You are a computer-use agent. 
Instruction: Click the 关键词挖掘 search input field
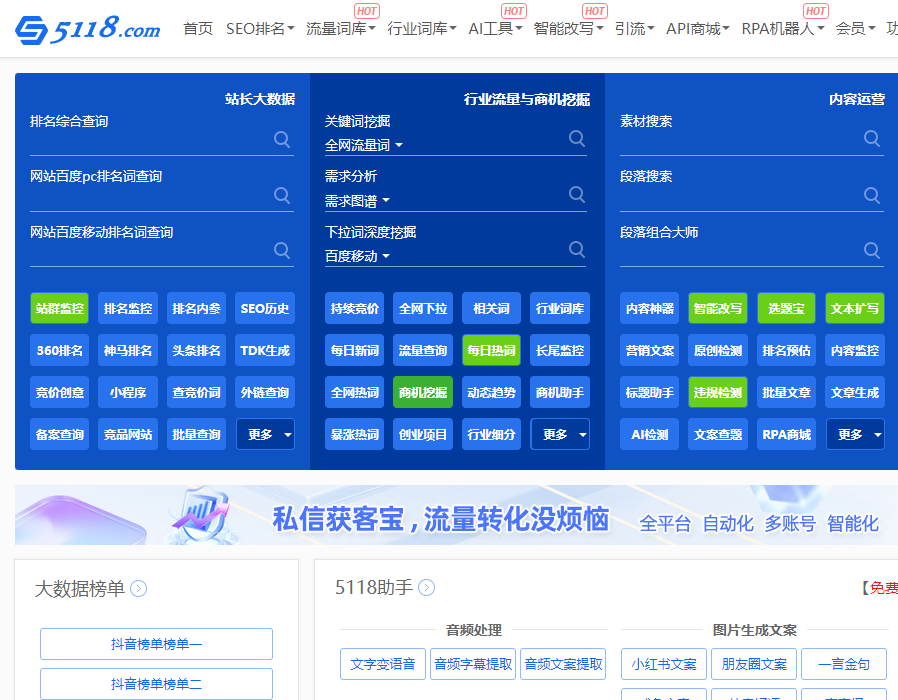(486, 144)
